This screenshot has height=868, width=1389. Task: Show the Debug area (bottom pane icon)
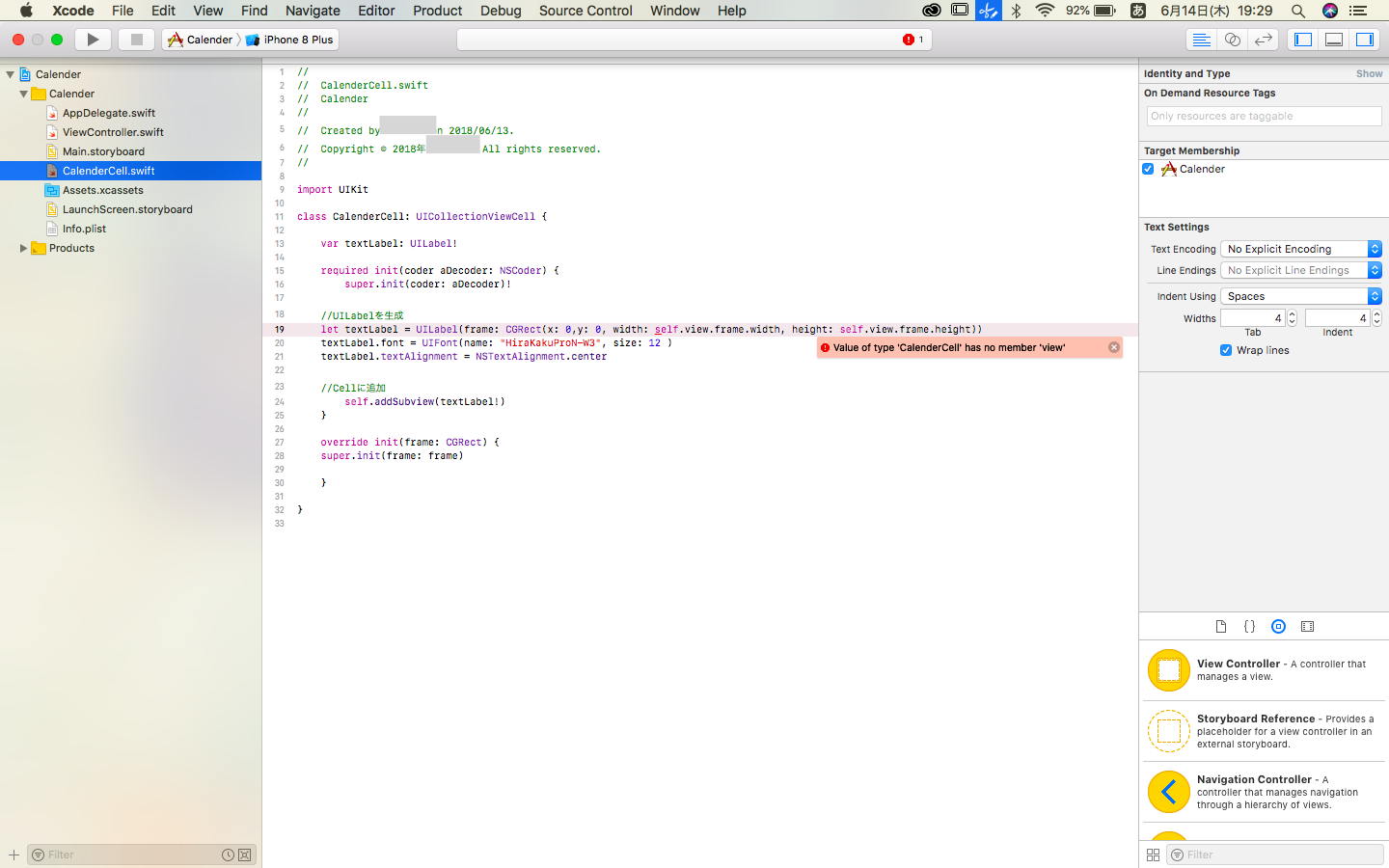(1332, 40)
